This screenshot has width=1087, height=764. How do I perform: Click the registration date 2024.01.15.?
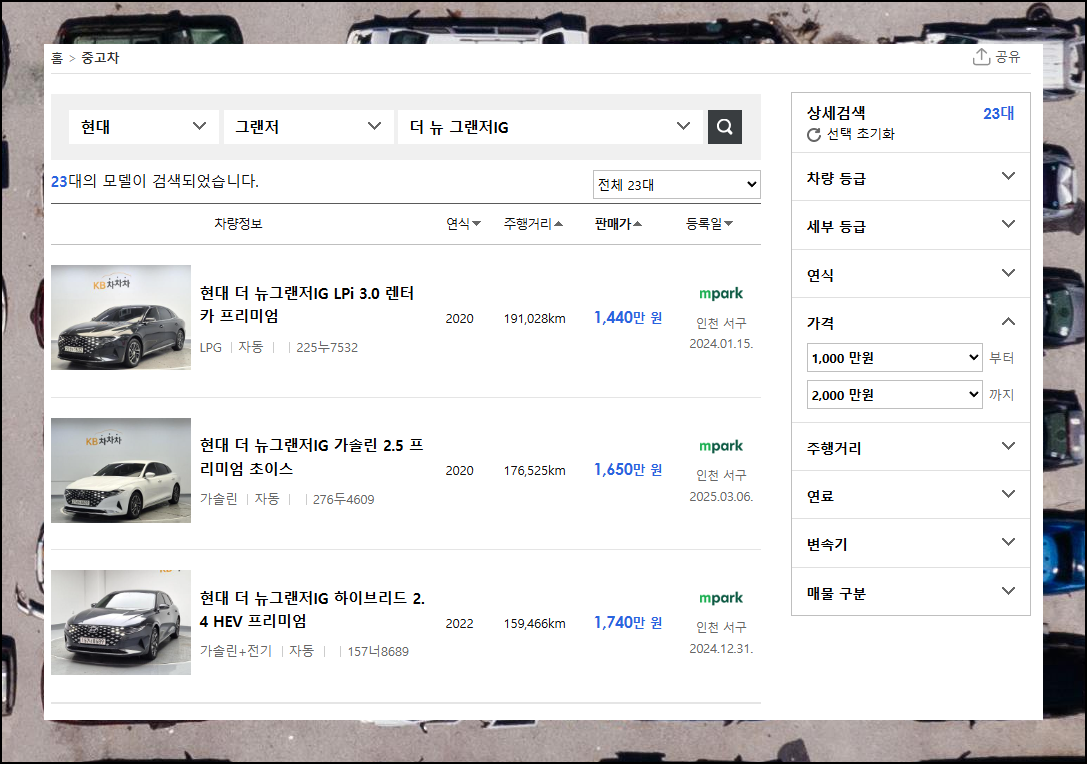tap(721, 344)
